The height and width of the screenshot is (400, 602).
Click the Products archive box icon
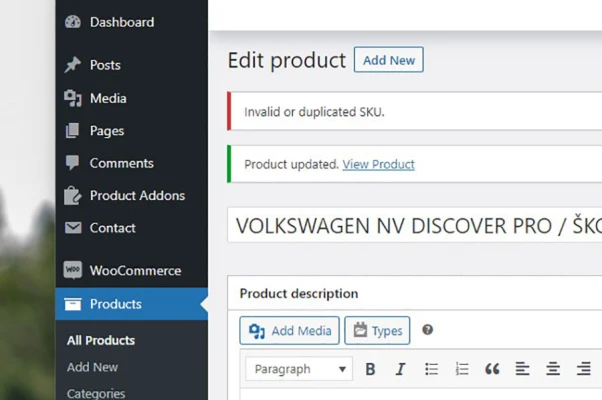pos(73,304)
